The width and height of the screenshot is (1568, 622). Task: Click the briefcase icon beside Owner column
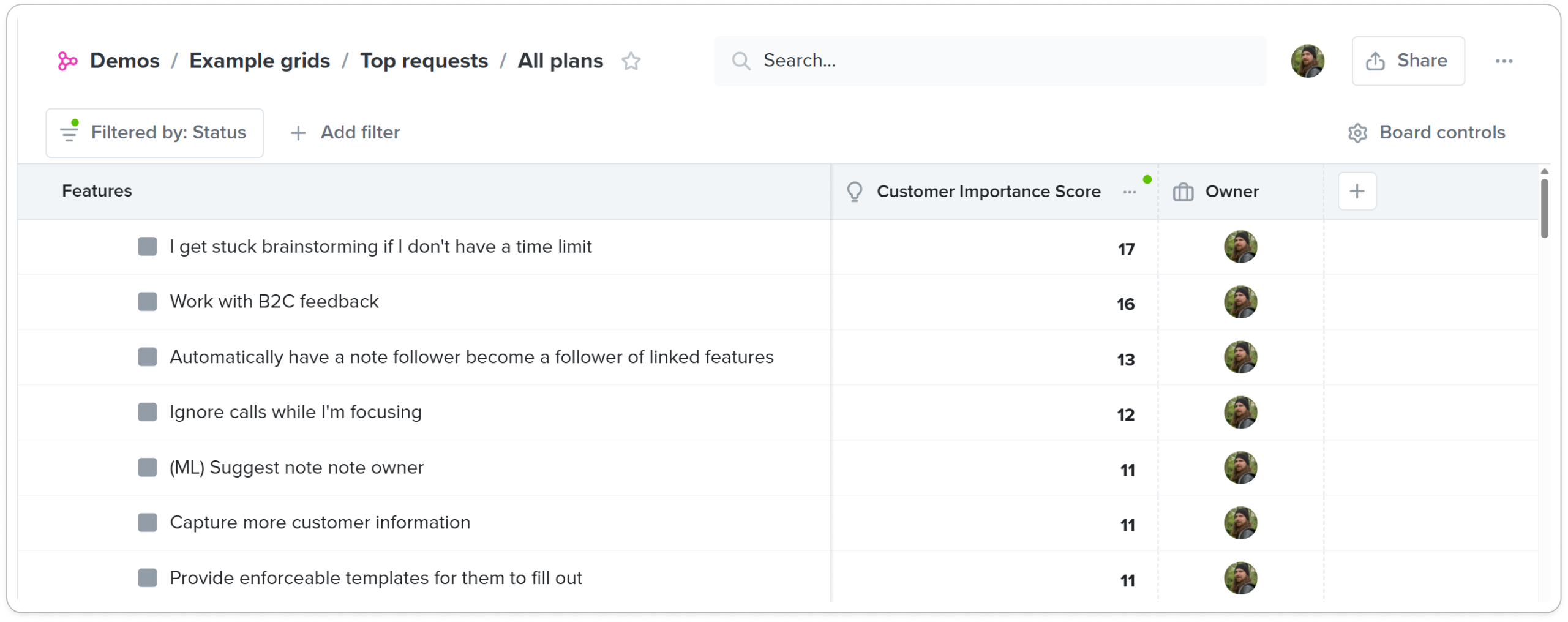1183,192
